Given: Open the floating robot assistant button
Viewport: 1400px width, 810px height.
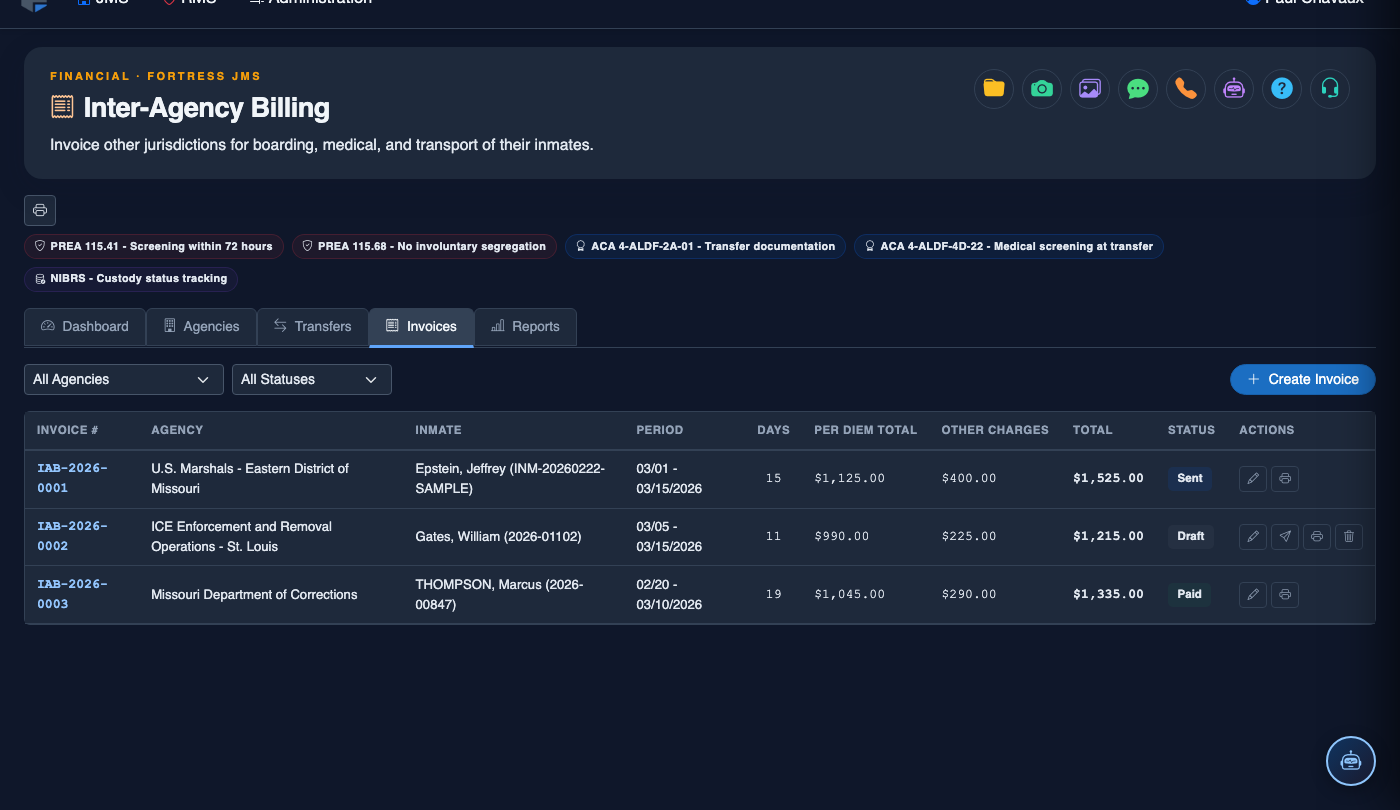Looking at the screenshot, I should [1351, 761].
